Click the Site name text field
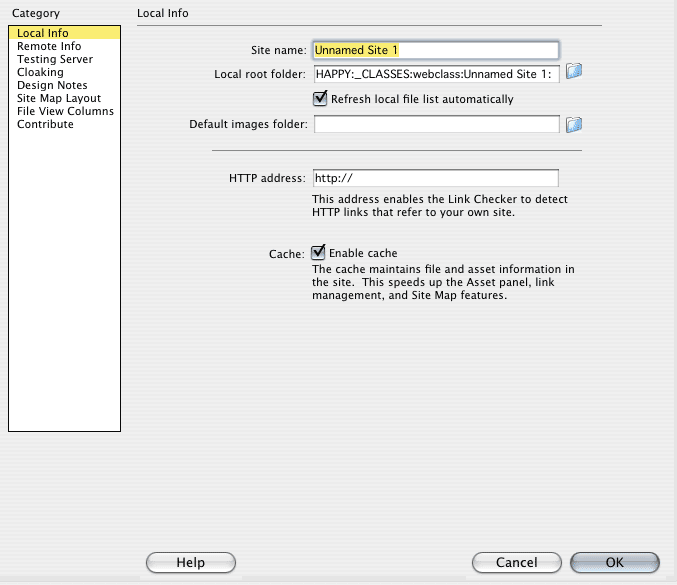Viewport: 677px width, 585px height. click(x=435, y=49)
